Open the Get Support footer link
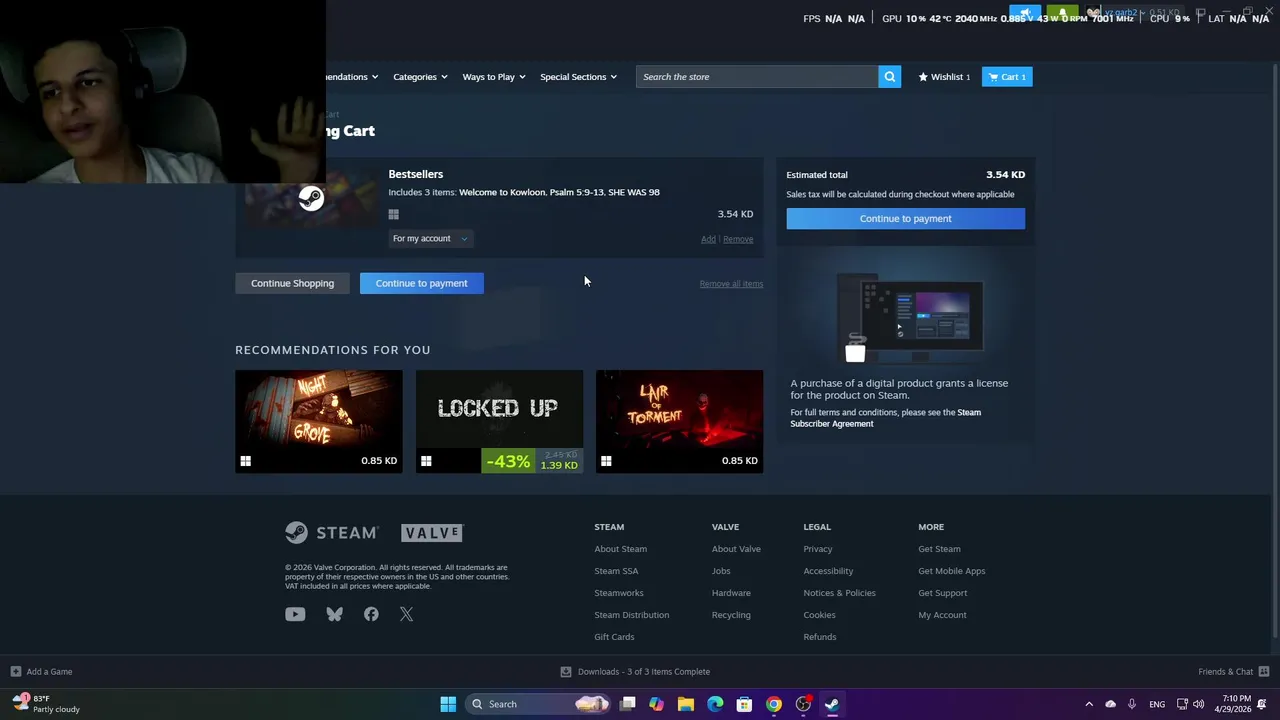The height and width of the screenshot is (720, 1280). point(942,593)
